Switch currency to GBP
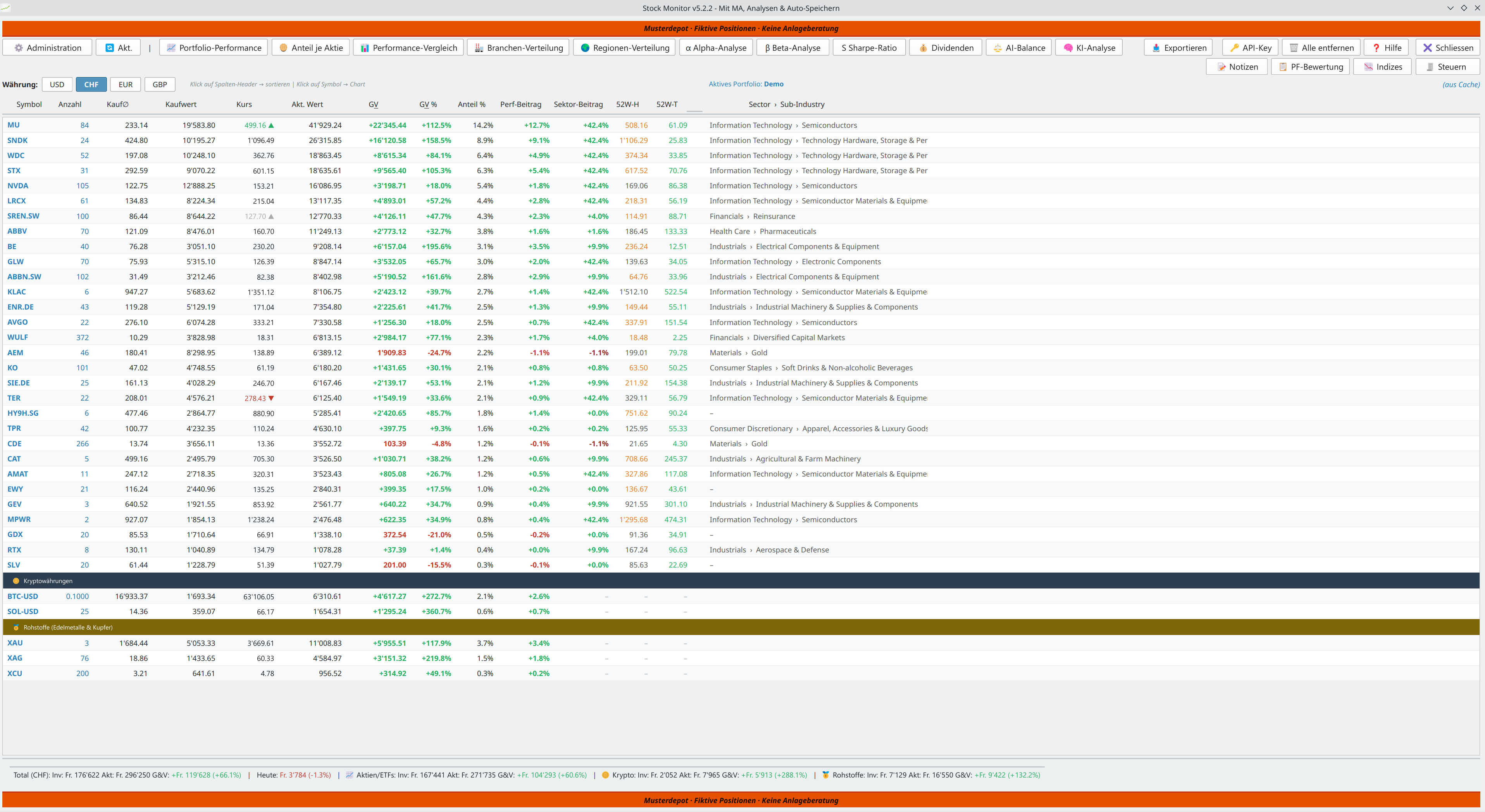The width and height of the screenshot is (1485, 812). tap(160, 85)
